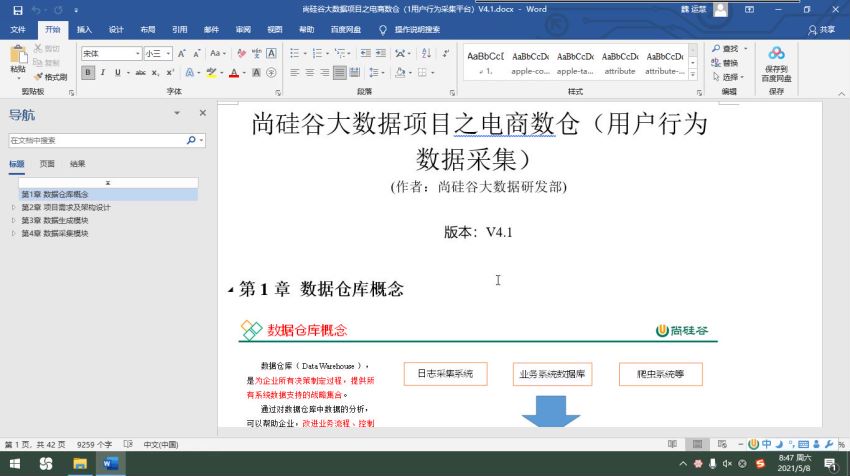This screenshot has height=476, width=850.
Task: Apply subscript formatting
Action: click(155, 72)
